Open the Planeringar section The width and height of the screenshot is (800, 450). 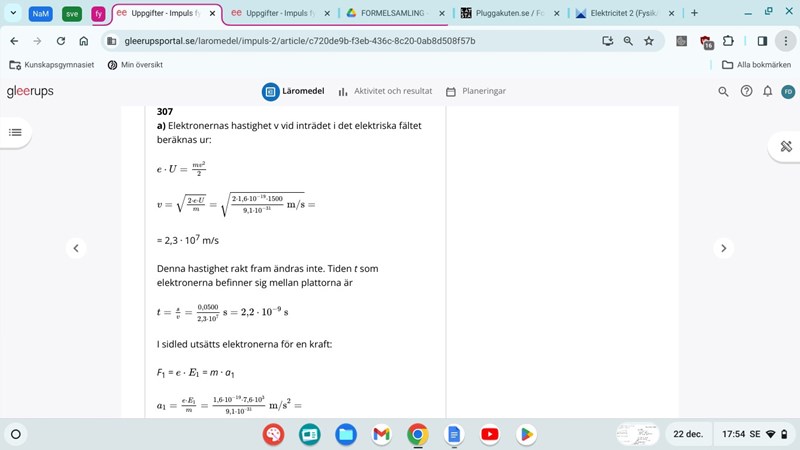pyautogui.click(x=476, y=91)
